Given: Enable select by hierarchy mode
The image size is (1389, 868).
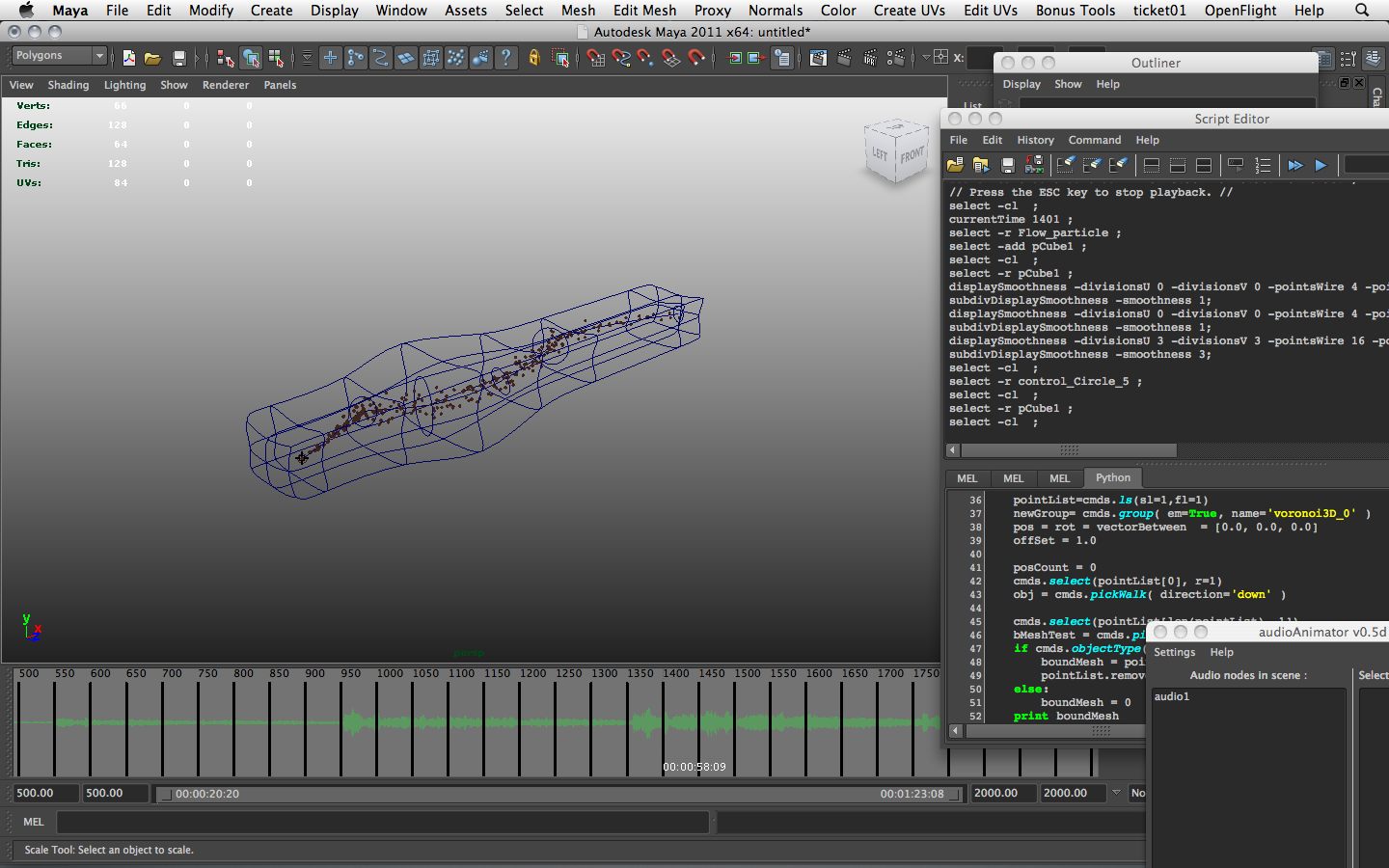Looking at the screenshot, I should coord(226,59).
